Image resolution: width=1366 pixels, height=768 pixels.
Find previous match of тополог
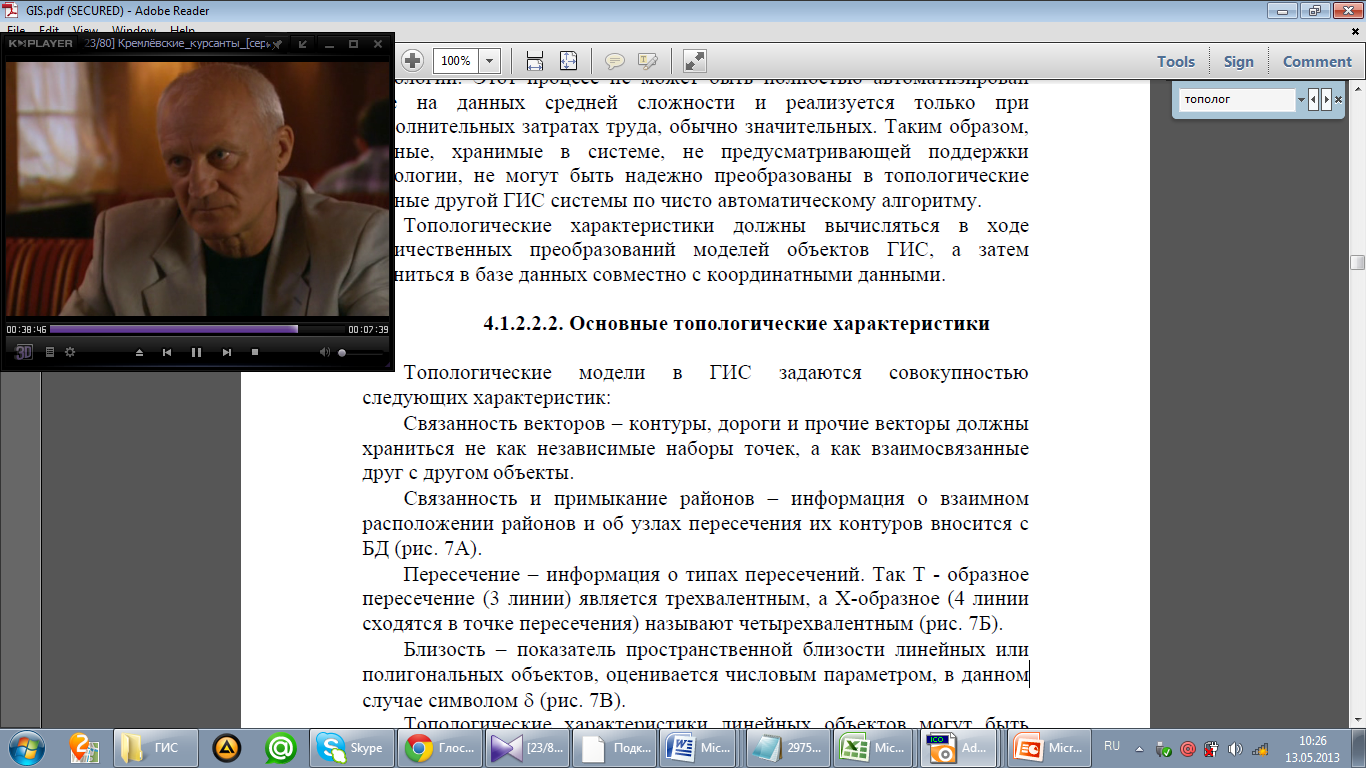click(1314, 100)
